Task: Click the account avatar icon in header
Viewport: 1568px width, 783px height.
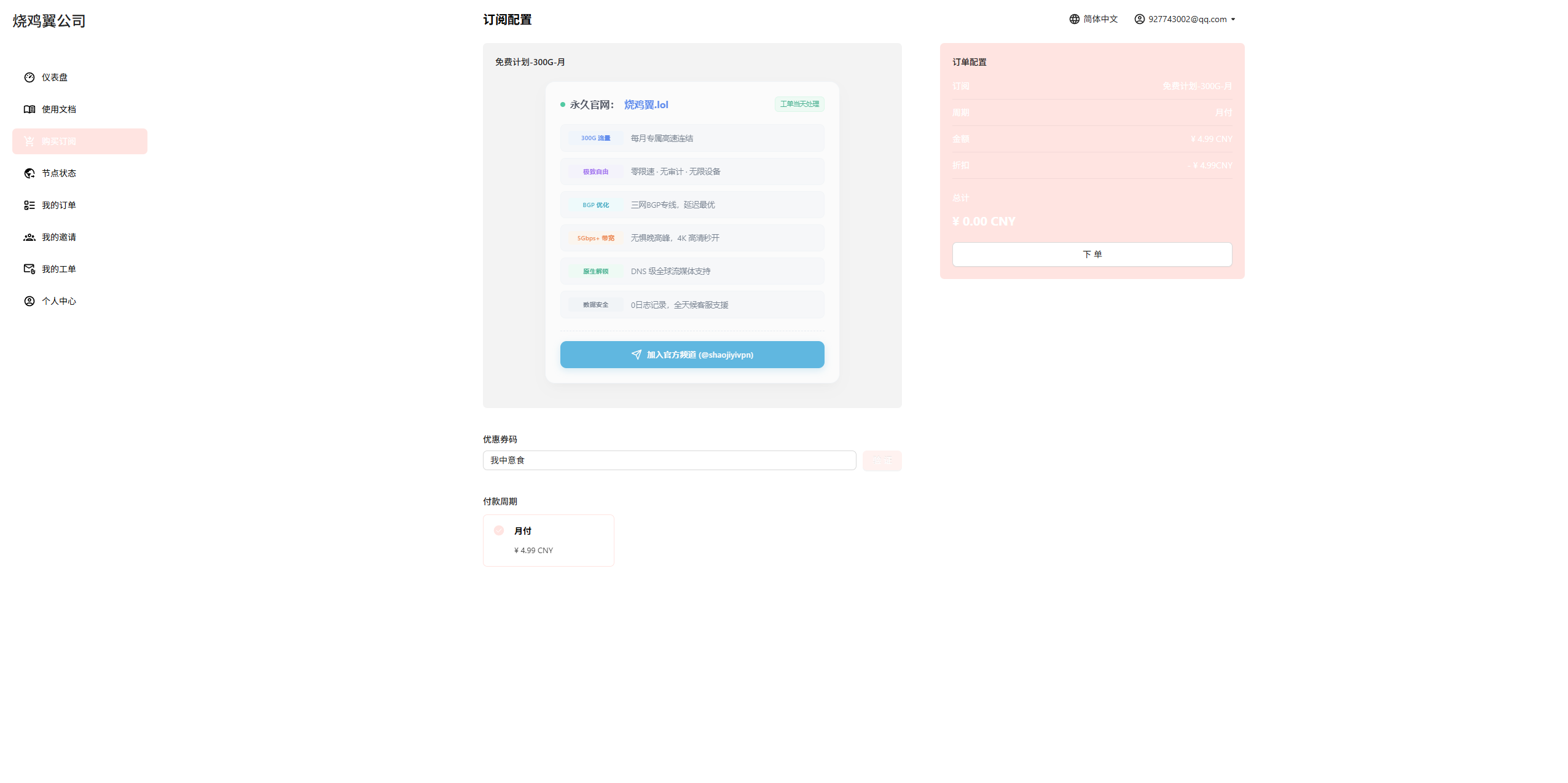Action: pyautogui.click(x=1140, y=19)
